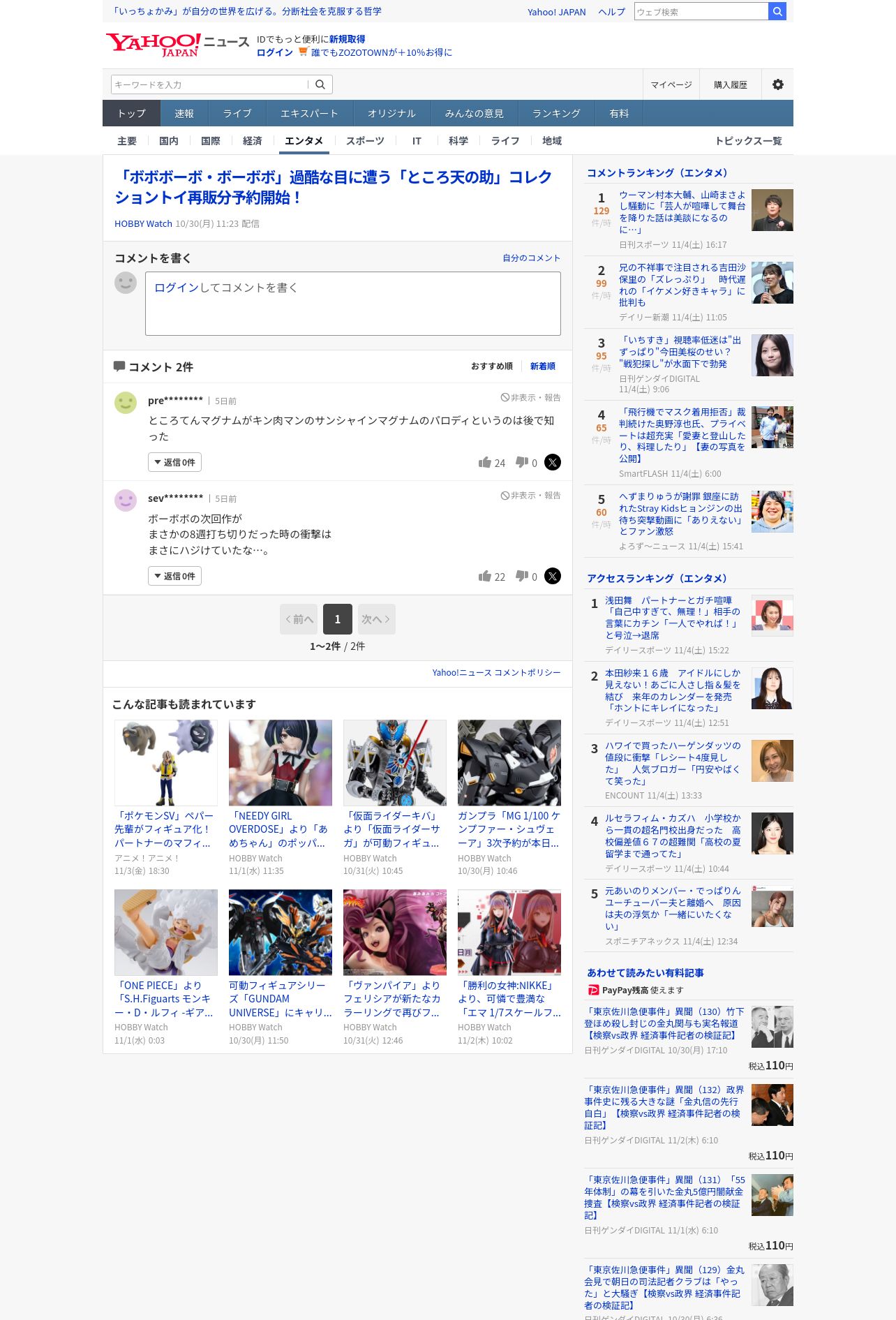Expand 返信0件 under sev******** comment

(x=174, y=576)
